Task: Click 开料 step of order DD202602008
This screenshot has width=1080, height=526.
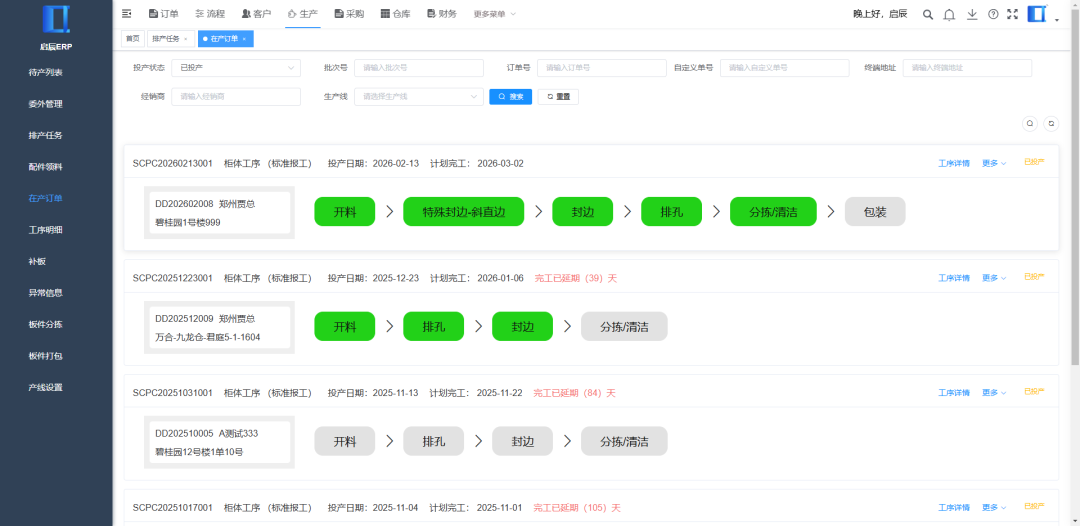Action: (344, 212)
